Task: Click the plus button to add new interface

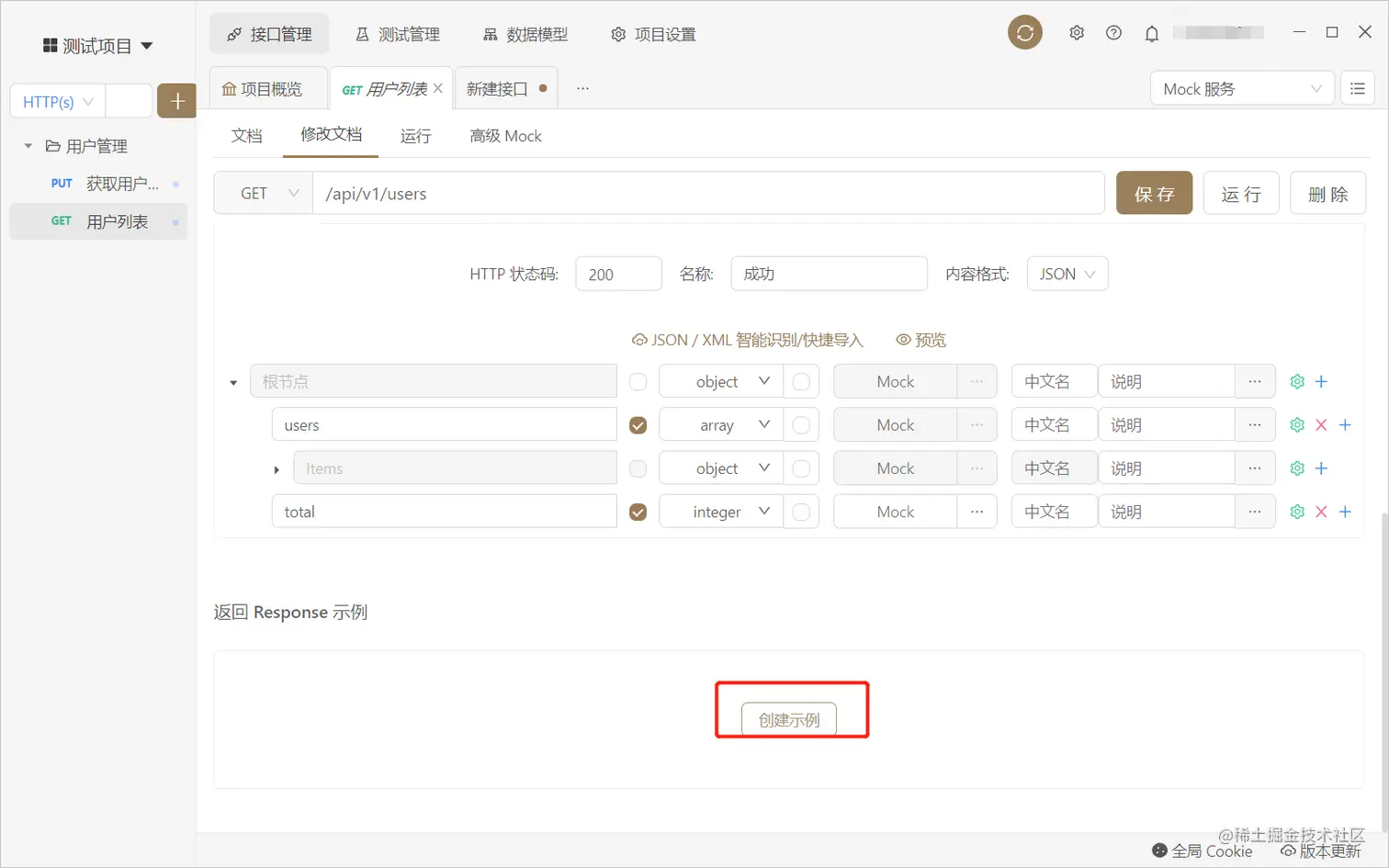Action: point(176,101)
